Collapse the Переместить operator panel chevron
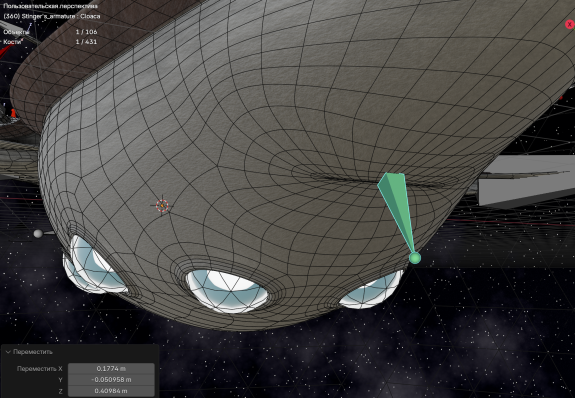This screenshot has width=575, height=398. click(x=8, y=352)
